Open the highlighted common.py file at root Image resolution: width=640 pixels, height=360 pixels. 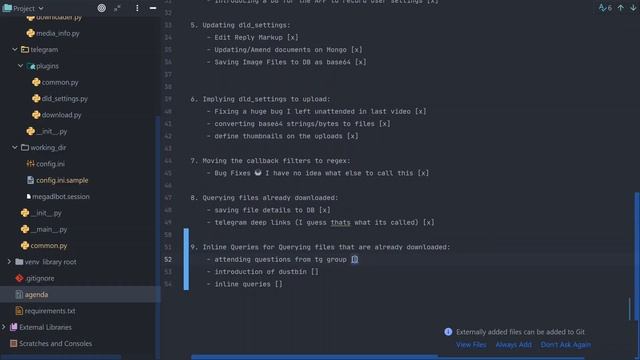[49, 246]
